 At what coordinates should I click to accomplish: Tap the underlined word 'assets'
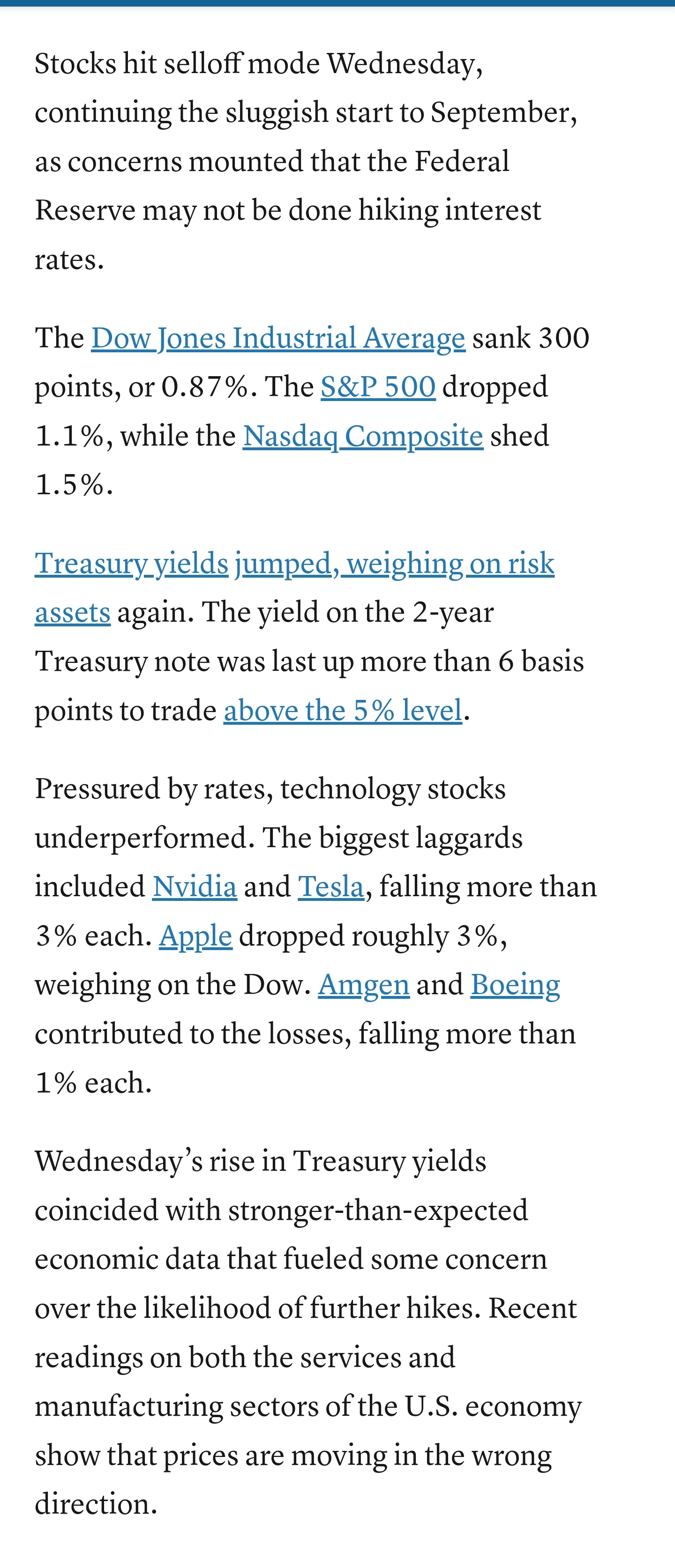[73, 613]
